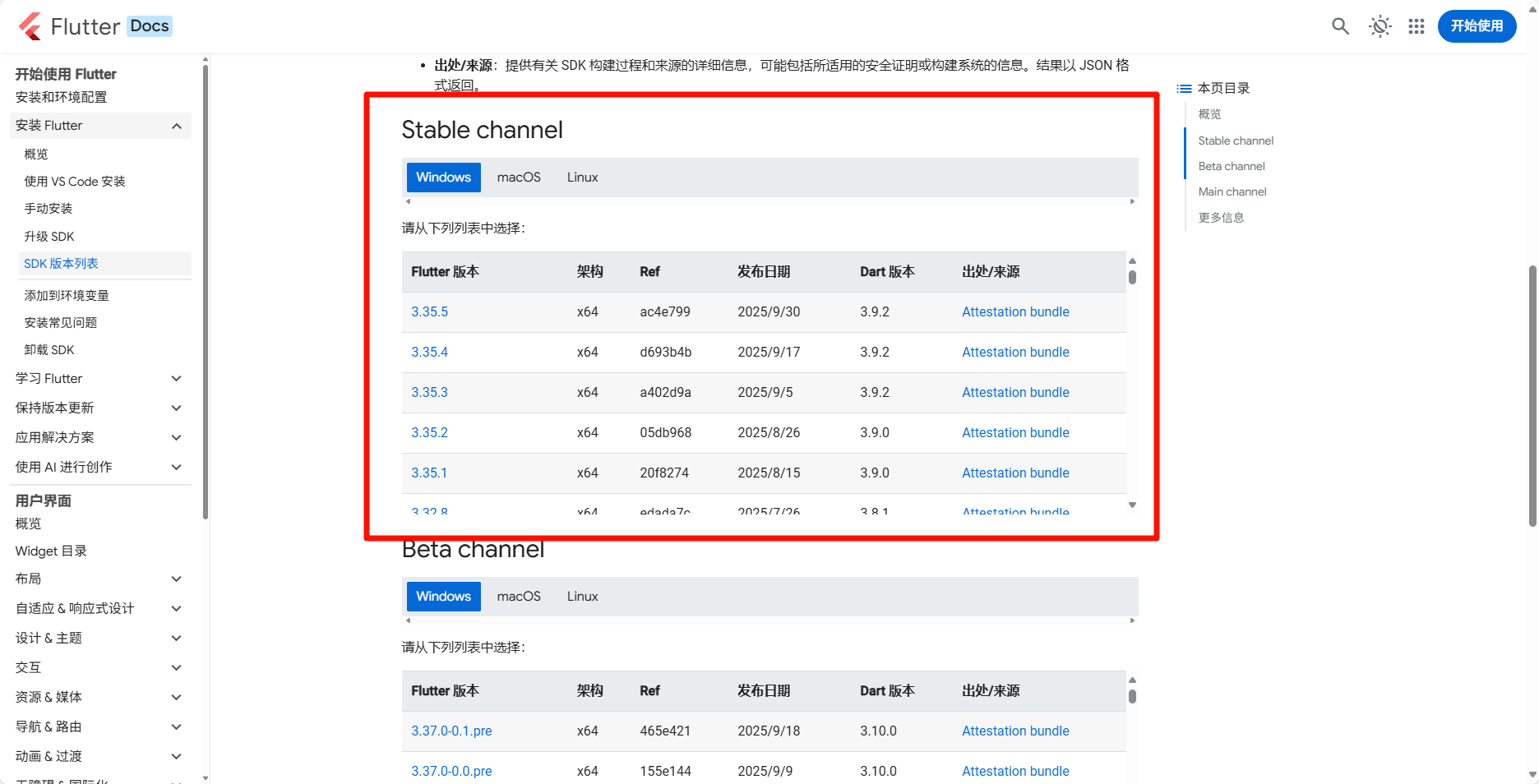Click right scroll arrow under Stable tabs
The image size is (1539, 784).
click(1132, 201)
